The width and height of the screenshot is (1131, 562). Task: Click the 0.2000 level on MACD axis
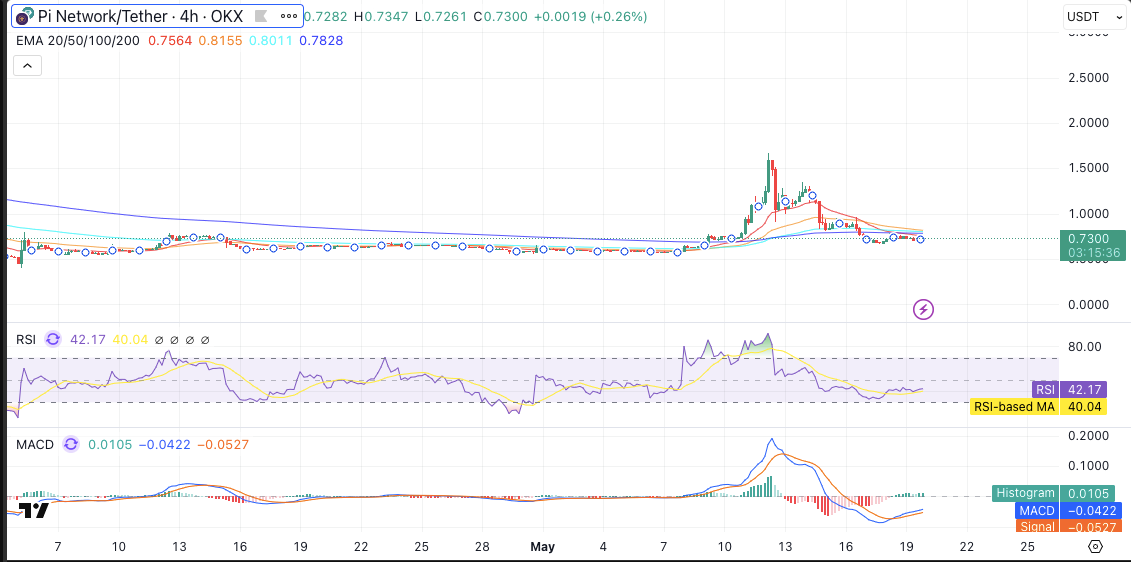[x=1088, y=436]
